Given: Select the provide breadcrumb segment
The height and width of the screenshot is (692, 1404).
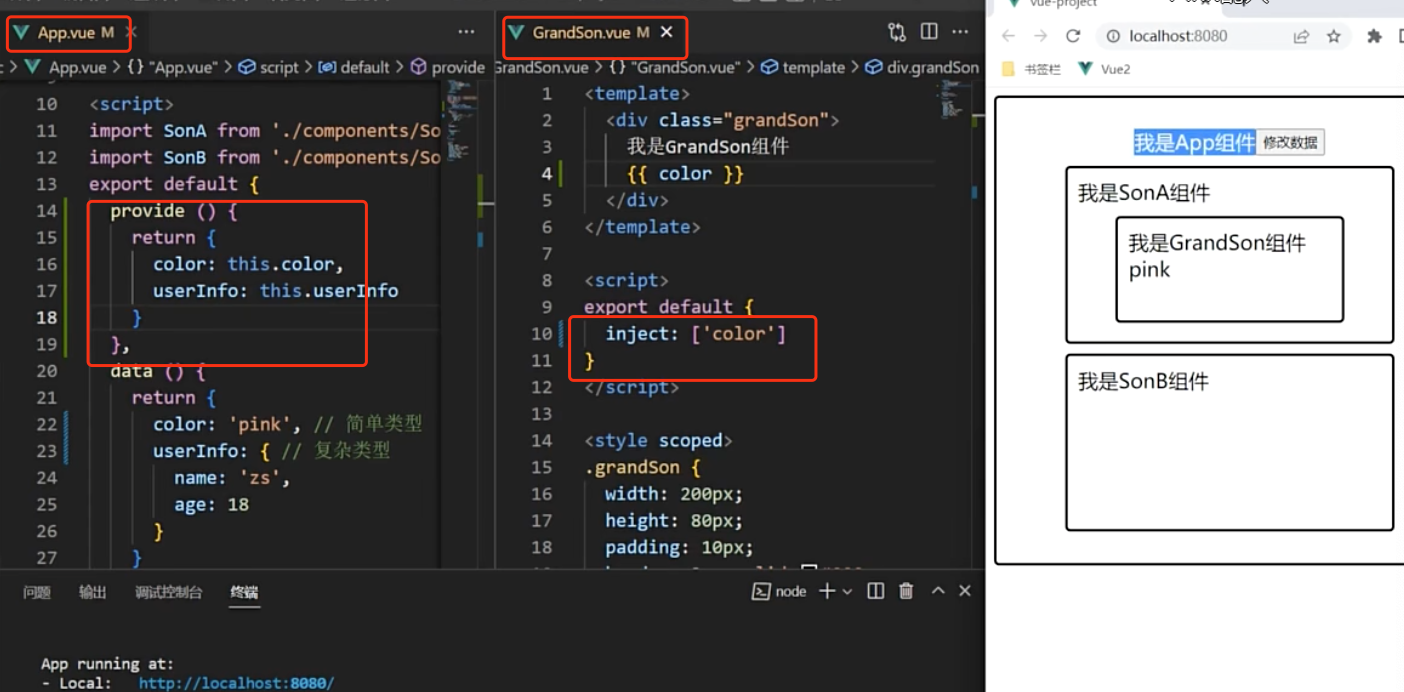Looking at the screenshot, I should tap(447, 67).
